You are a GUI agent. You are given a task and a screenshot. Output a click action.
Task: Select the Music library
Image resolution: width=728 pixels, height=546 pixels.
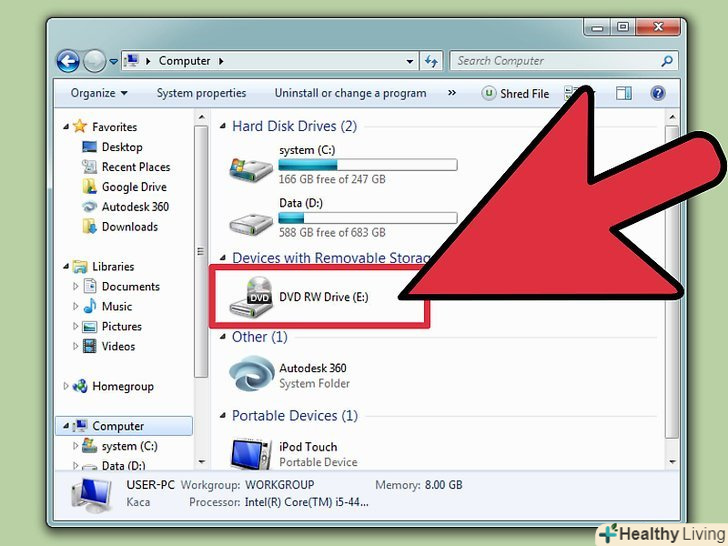tap(117, 306)
